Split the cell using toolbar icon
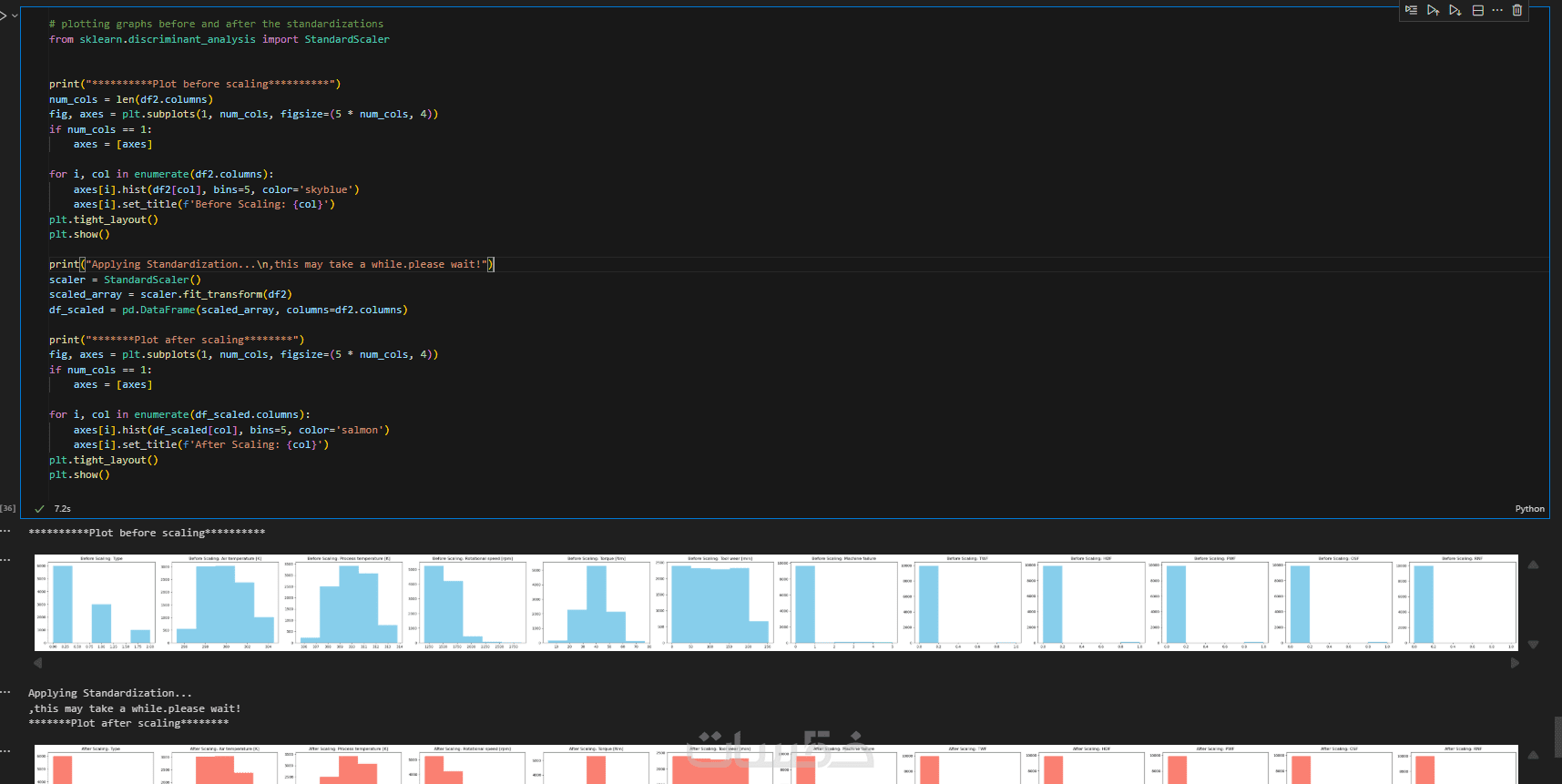This screenshot has height=784, width=1562. pos(1477,10)
